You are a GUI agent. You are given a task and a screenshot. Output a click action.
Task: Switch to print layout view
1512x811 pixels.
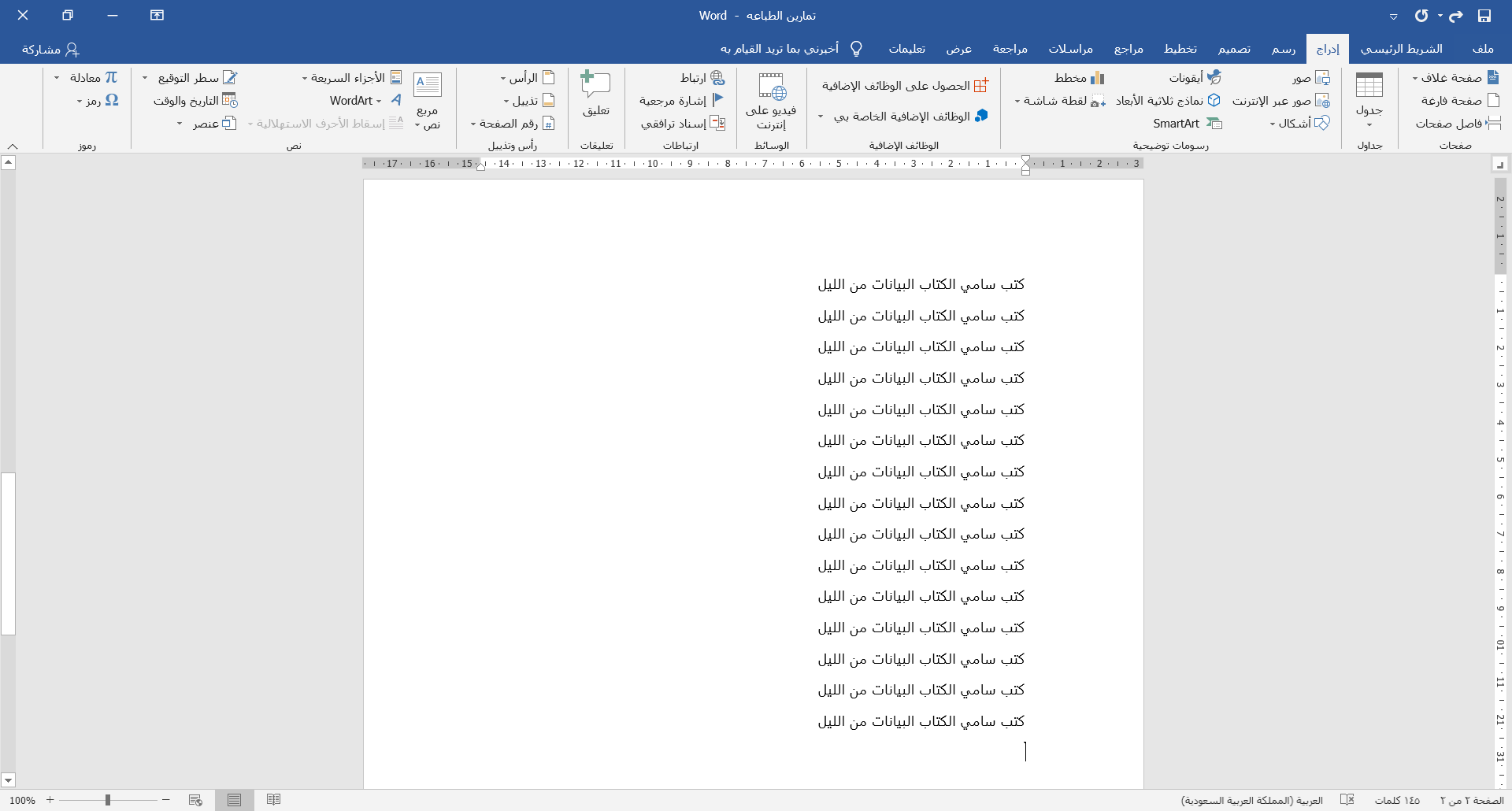(234, 800)
